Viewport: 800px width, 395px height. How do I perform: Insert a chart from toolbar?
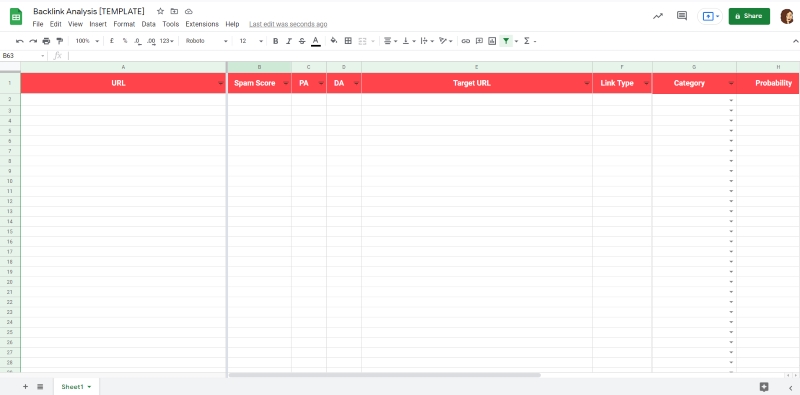(x=492, y=41)
